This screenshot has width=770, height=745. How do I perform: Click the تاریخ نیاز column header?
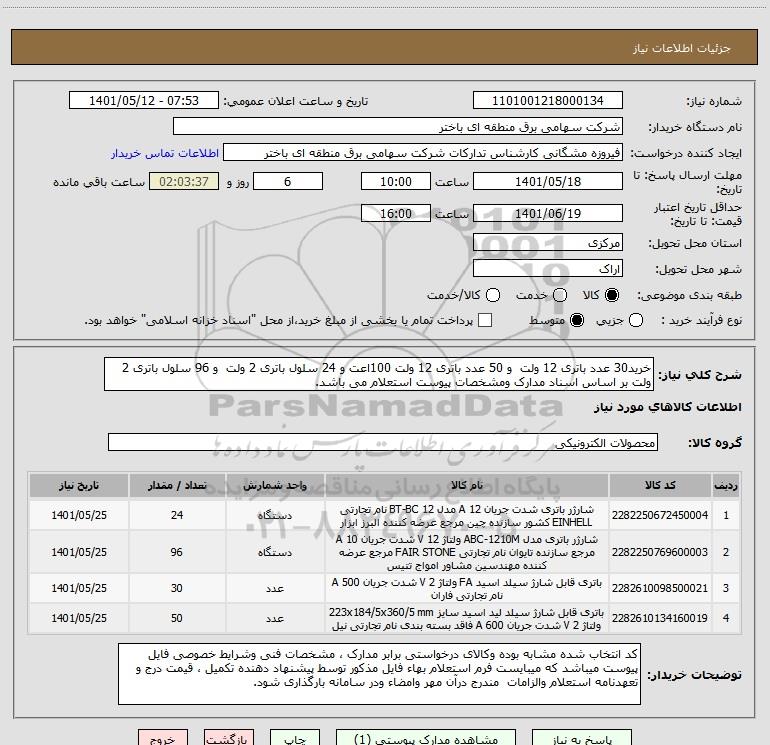click(79, 485)
